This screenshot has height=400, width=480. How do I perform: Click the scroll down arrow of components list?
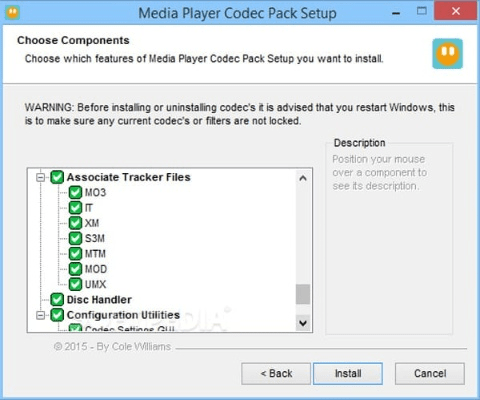[303, 323]
